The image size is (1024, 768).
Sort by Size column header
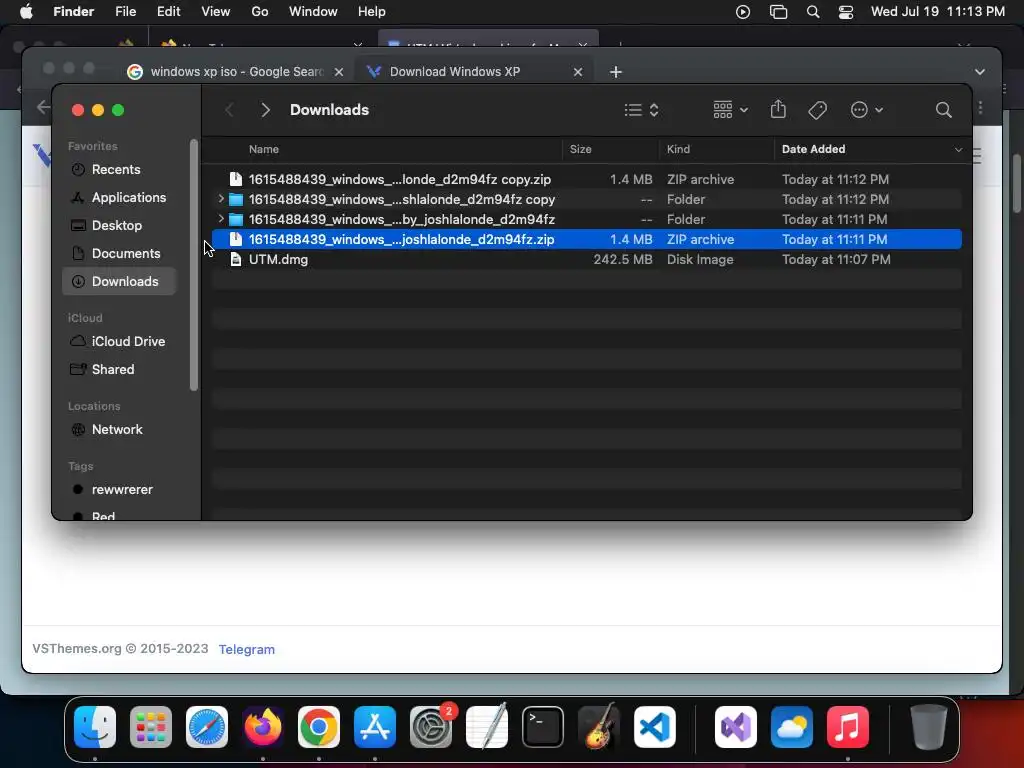point(581,149)
